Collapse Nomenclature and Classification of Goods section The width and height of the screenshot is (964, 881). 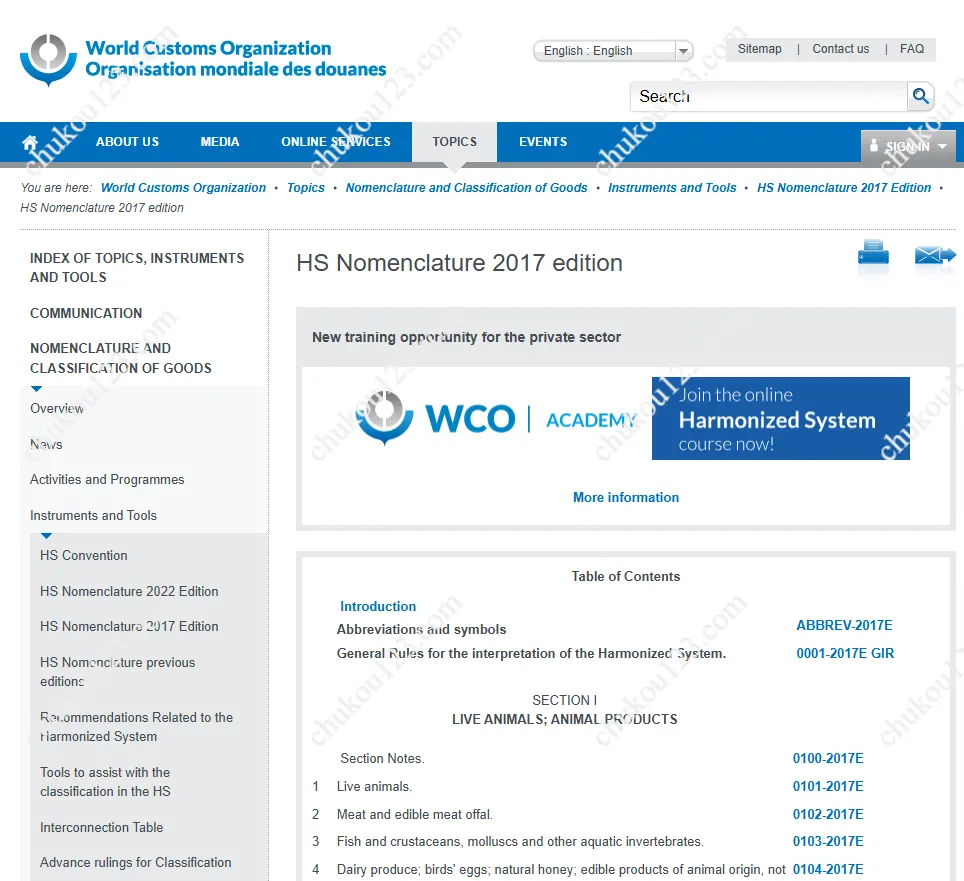pos(37,389)
